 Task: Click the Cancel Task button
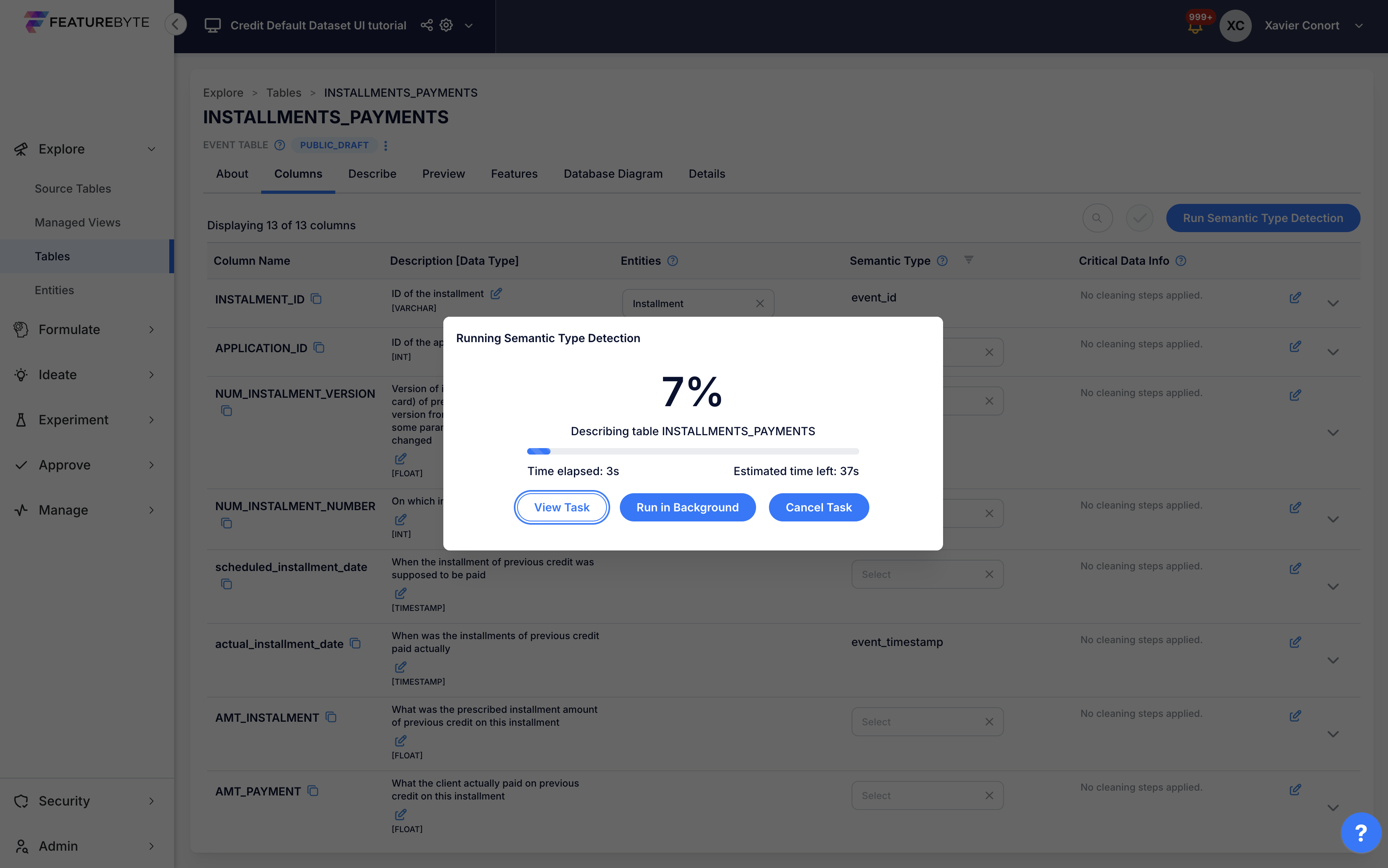(818, 507)
